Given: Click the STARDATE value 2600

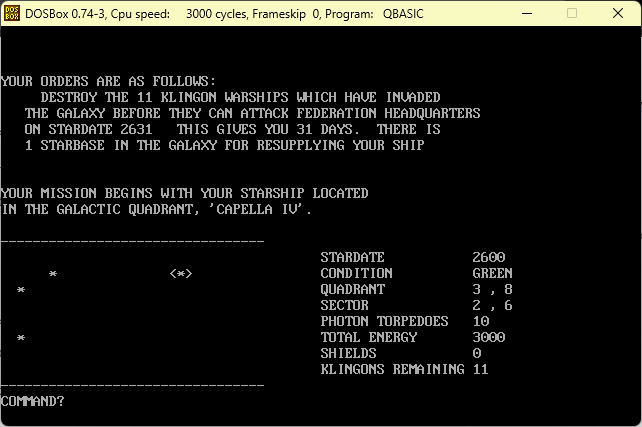Looking at the screenshot, I should point(488,257).
